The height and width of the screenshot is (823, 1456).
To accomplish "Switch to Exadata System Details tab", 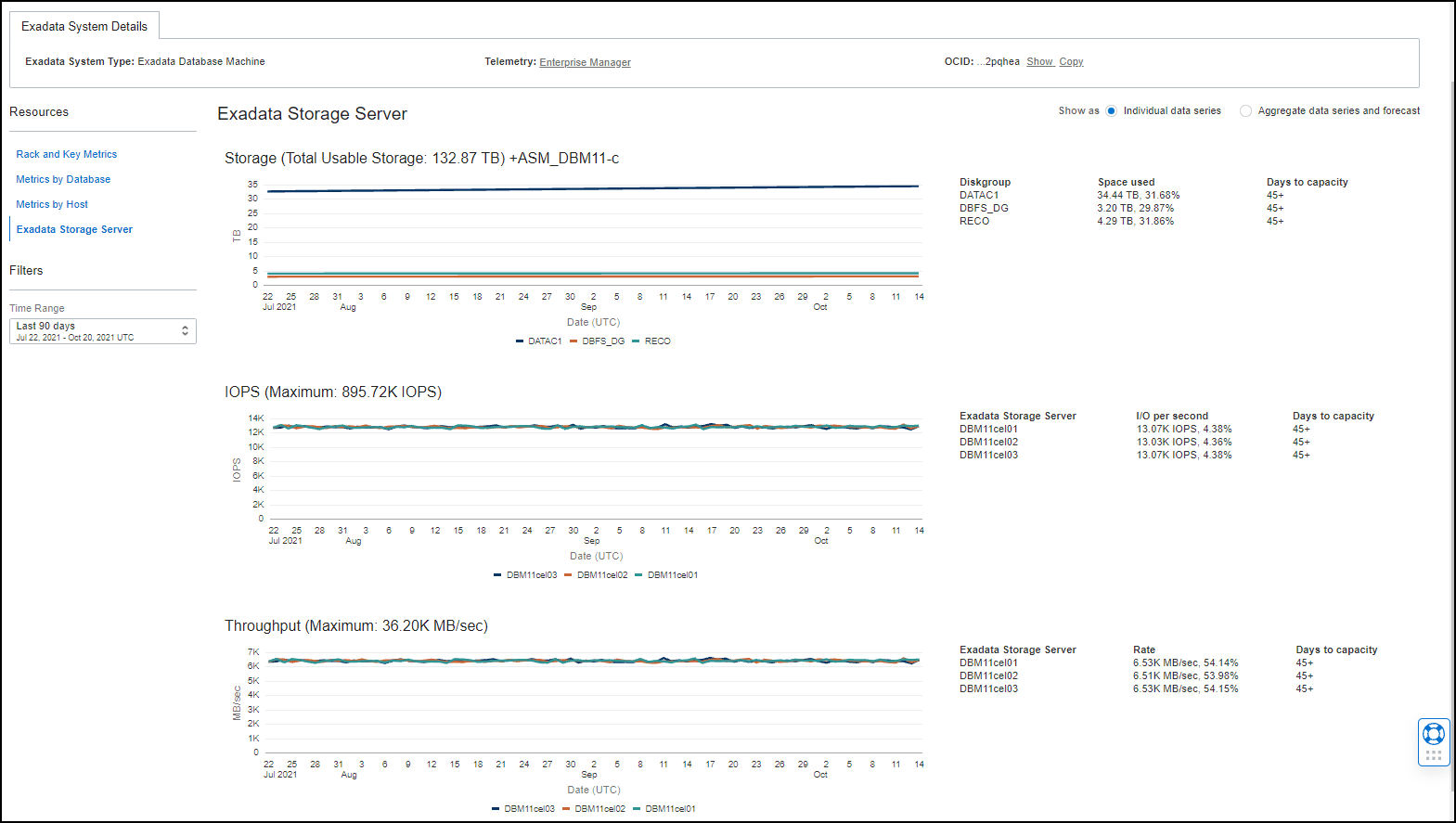I will (x=84, y=26).
